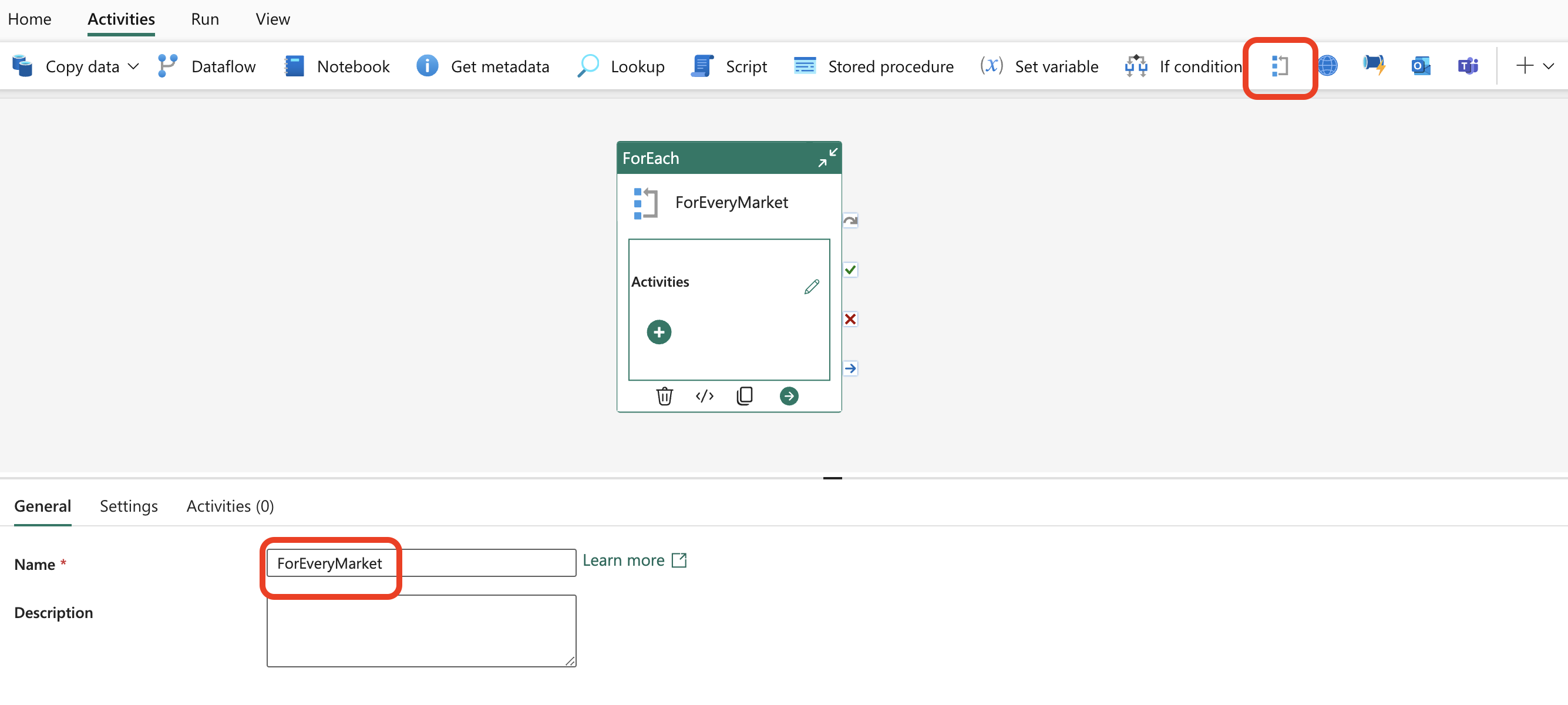
Task: Collapse the ForEach container on canvas
Action: point(828,157)
